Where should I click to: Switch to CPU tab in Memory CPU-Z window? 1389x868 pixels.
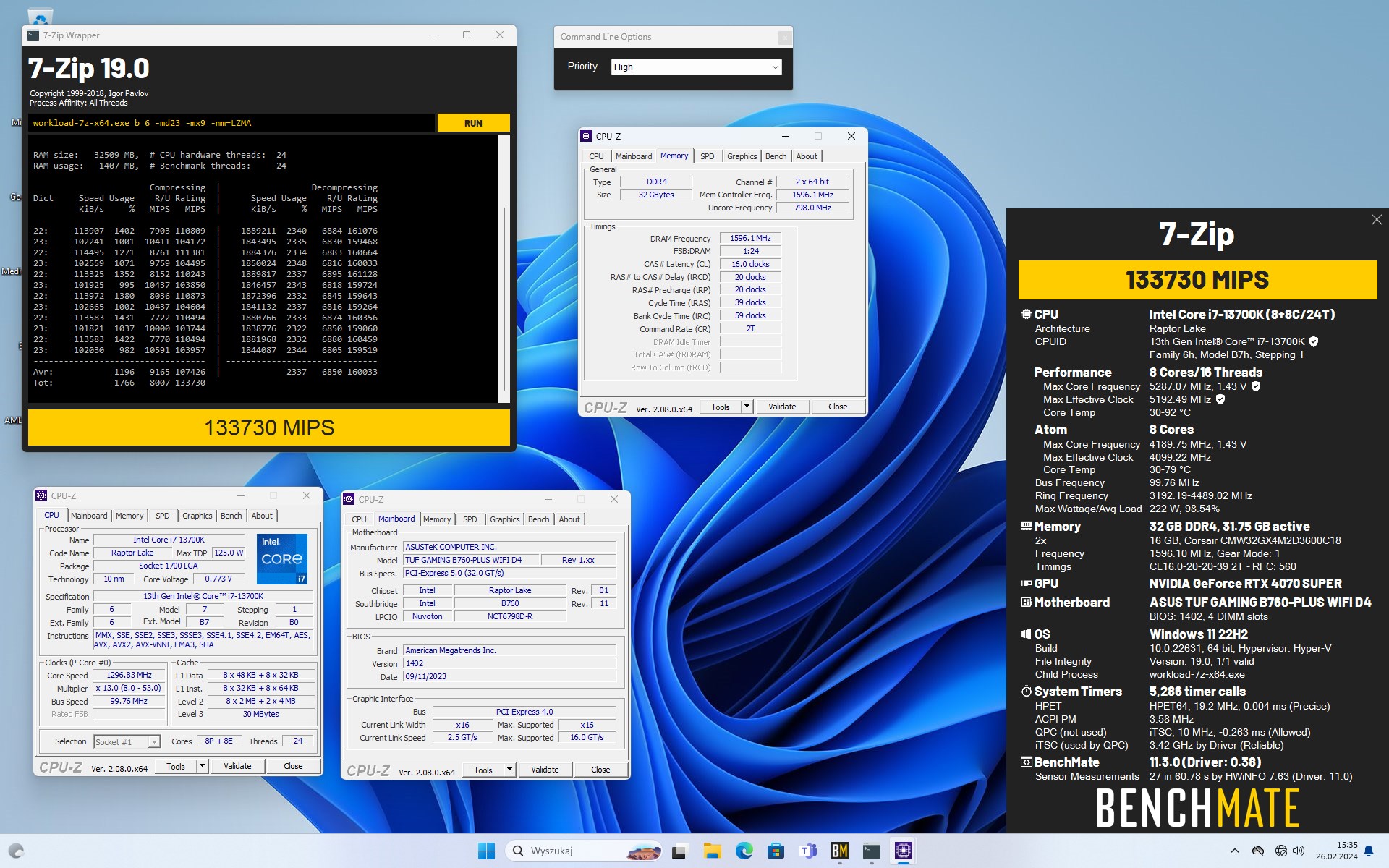[x=596, y=156]
